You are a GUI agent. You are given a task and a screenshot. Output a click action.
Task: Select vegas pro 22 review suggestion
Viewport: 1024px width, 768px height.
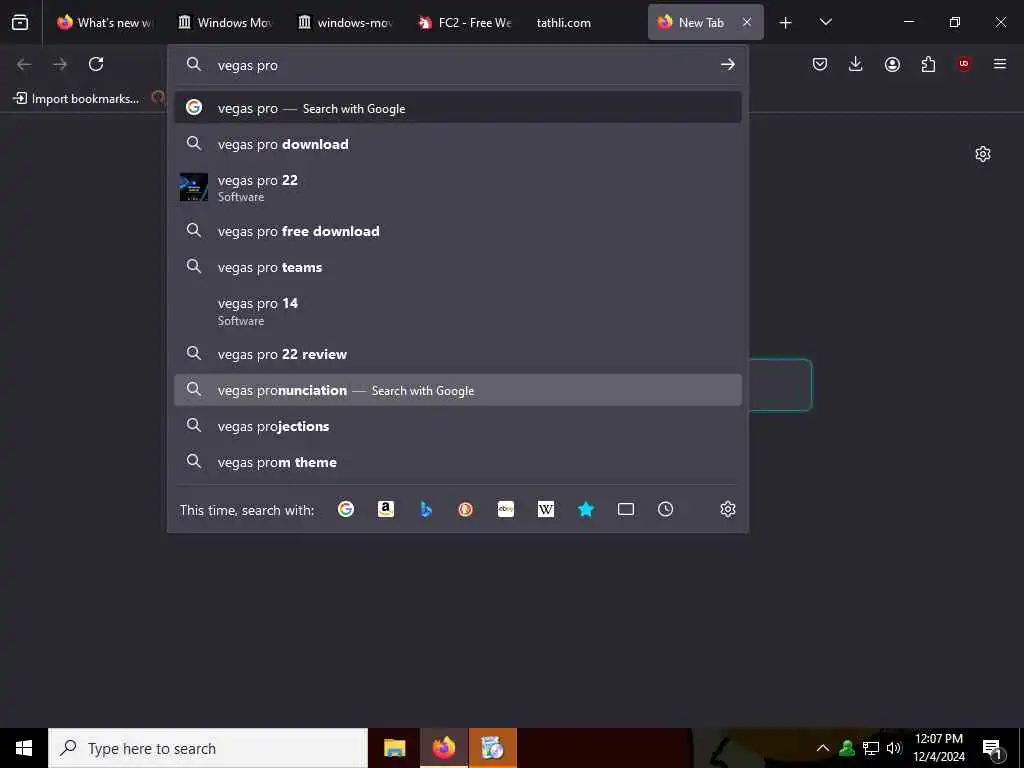pyautogui.click(x=458, y=354)
